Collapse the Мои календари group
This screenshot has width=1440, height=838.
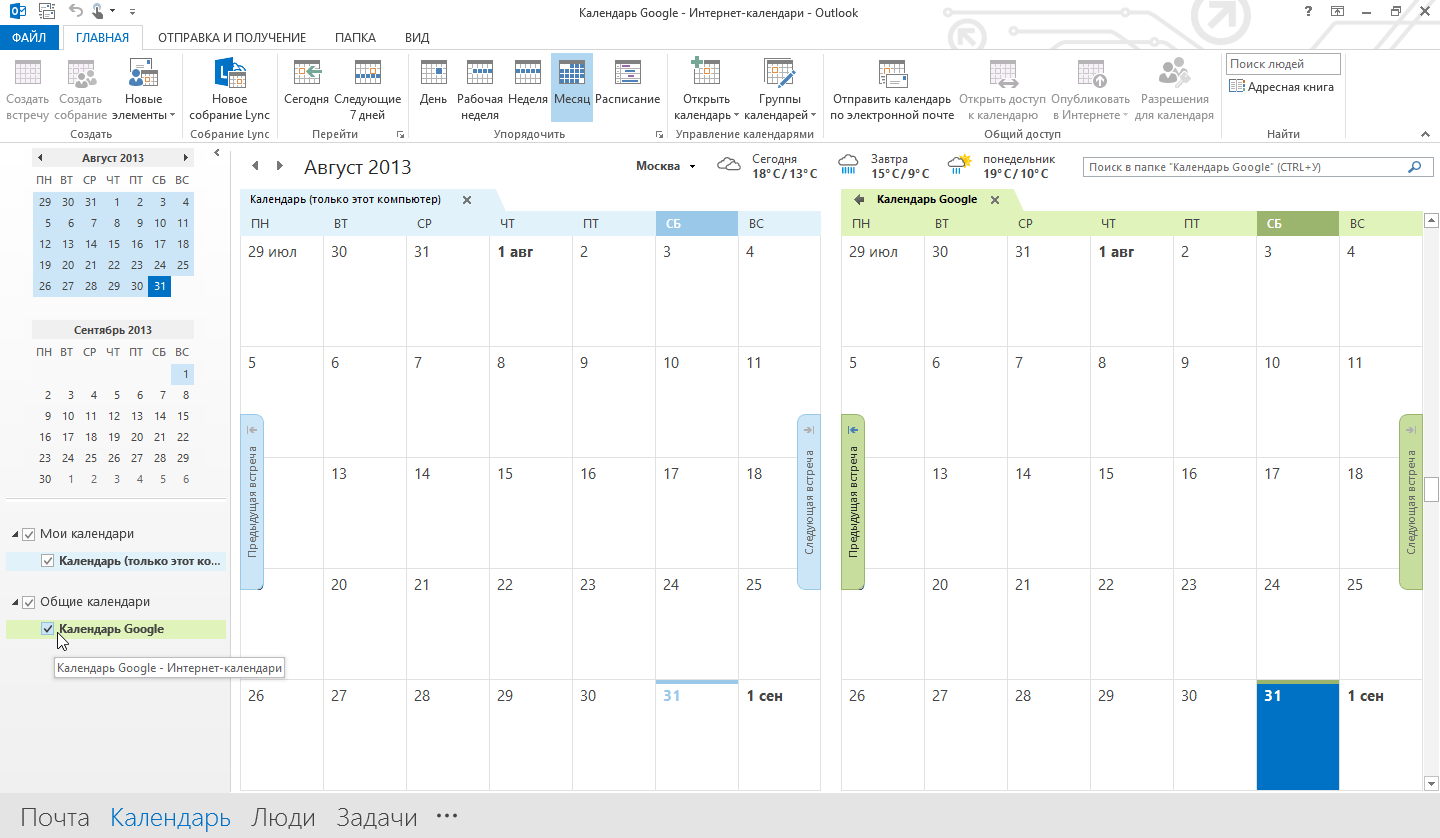pos(15,535)
